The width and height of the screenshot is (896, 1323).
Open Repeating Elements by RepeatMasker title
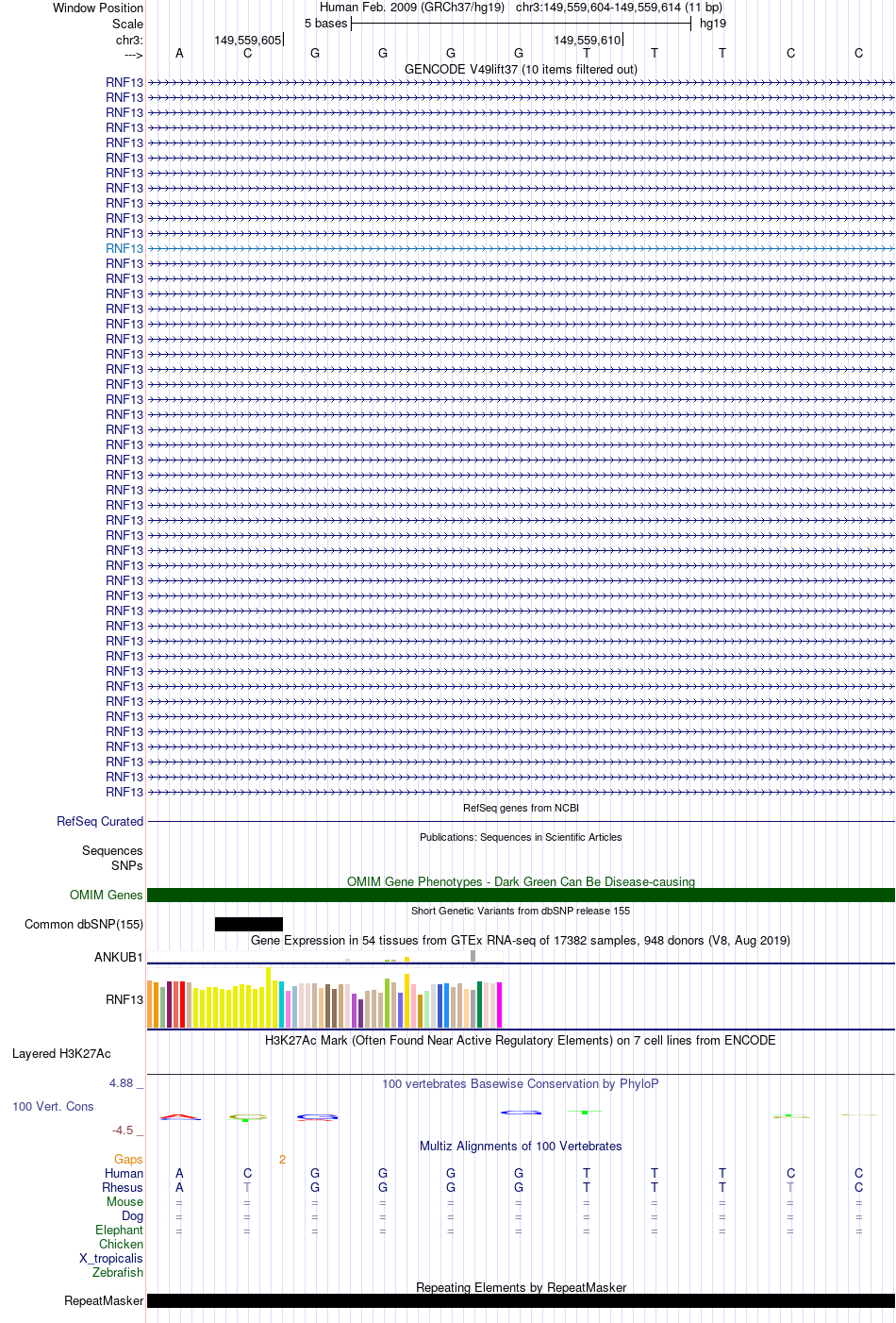point(521,1287)
